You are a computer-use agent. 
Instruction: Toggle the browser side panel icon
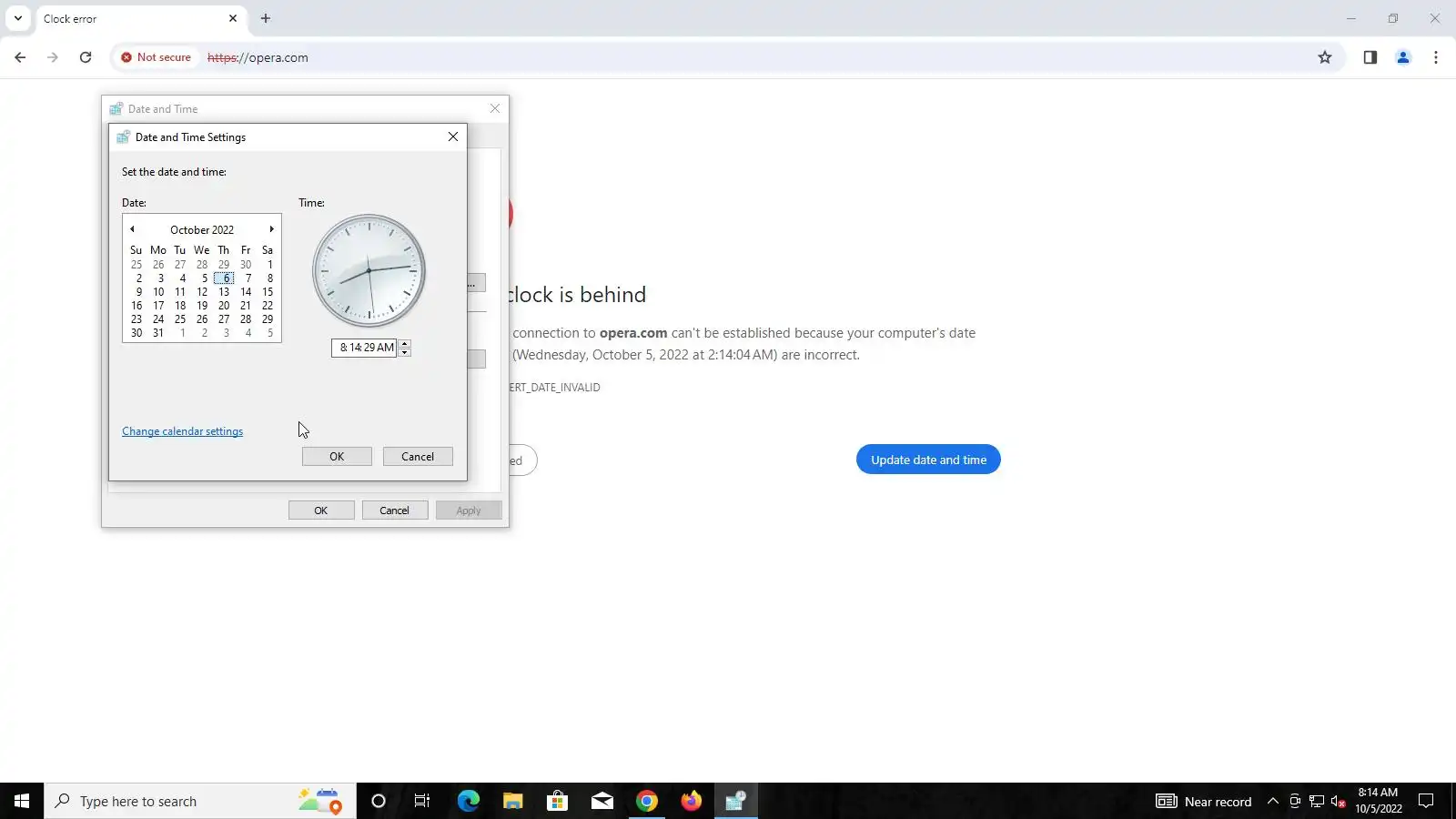[1370, 57]
